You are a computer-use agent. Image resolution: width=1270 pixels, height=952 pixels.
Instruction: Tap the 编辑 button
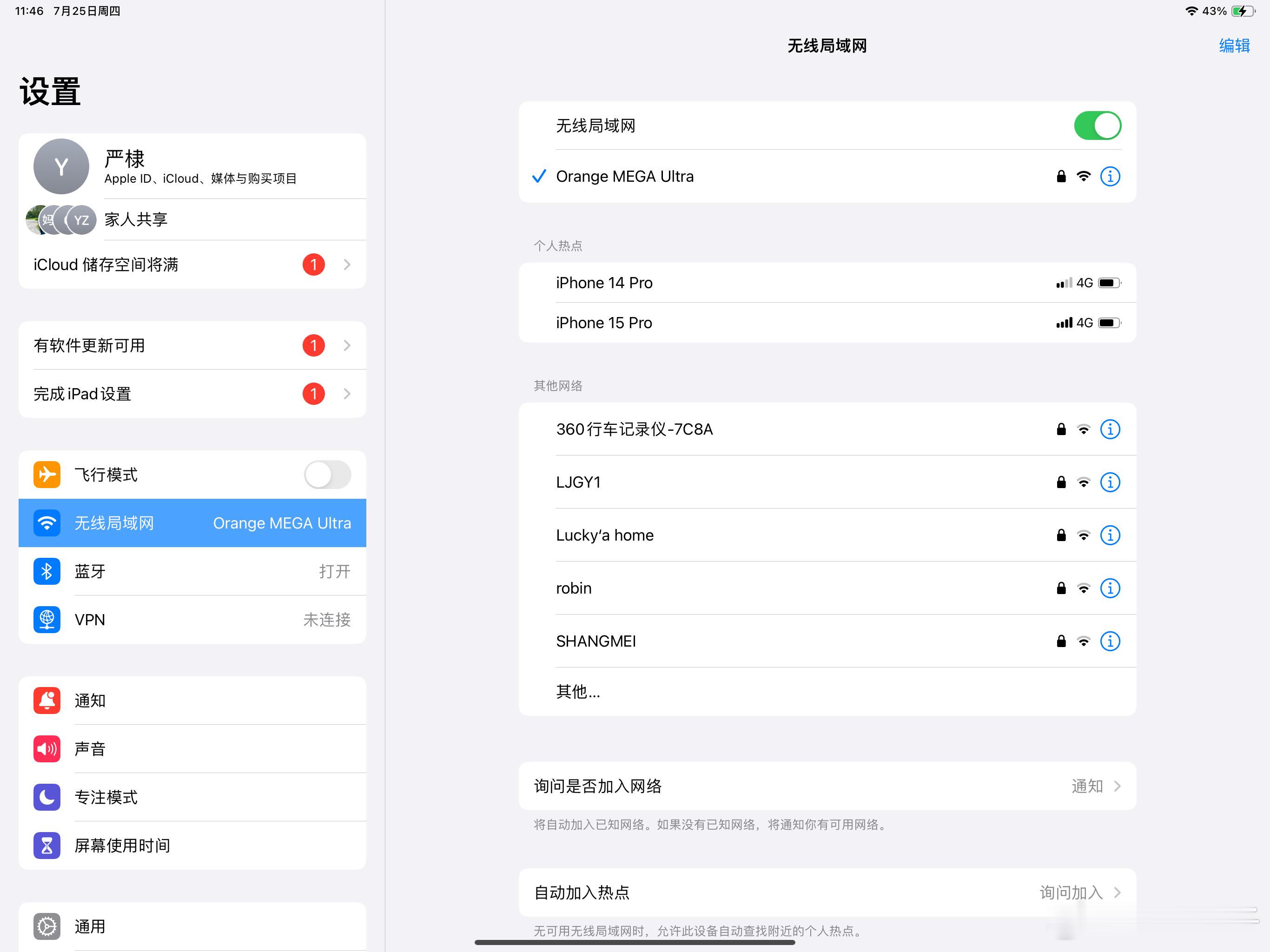(x=1234, y=46)
